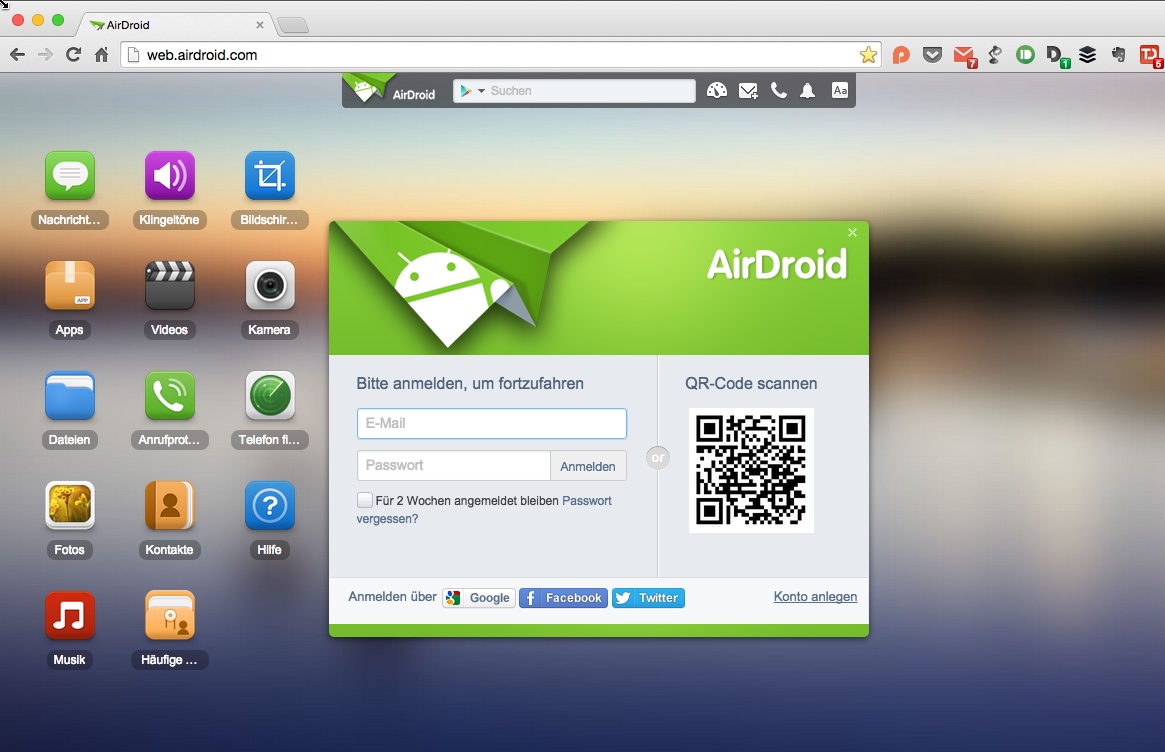Click the 'Konto anlegen' link
The height and width of the screenshot is (752, 1165).
[815, 597]
